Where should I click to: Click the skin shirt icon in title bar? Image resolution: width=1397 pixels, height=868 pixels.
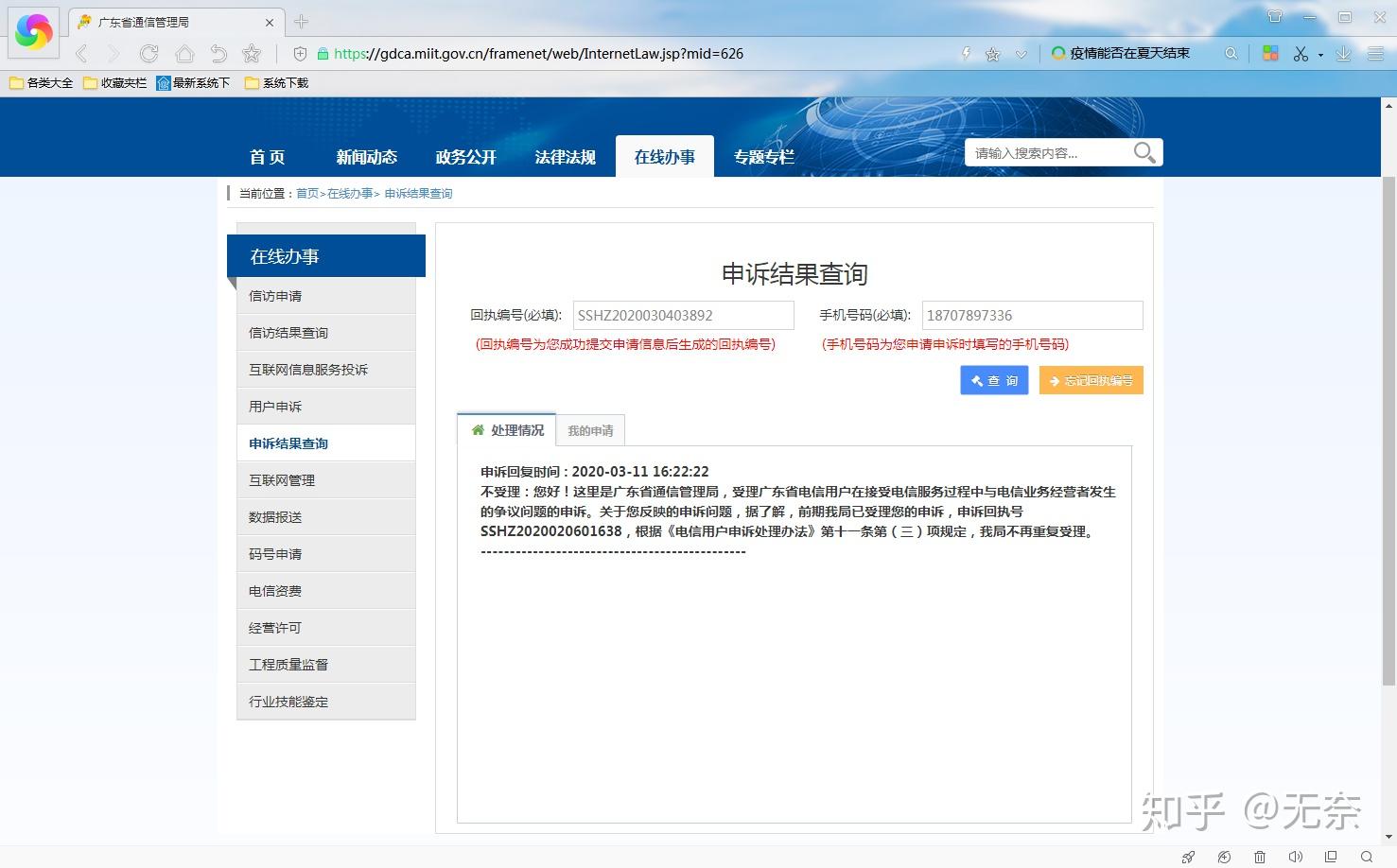[x=1275, y=17]
